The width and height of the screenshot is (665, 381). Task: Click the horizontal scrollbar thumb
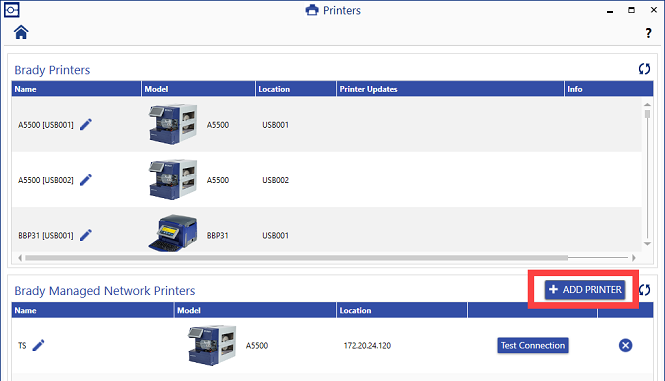pos(296,258)
